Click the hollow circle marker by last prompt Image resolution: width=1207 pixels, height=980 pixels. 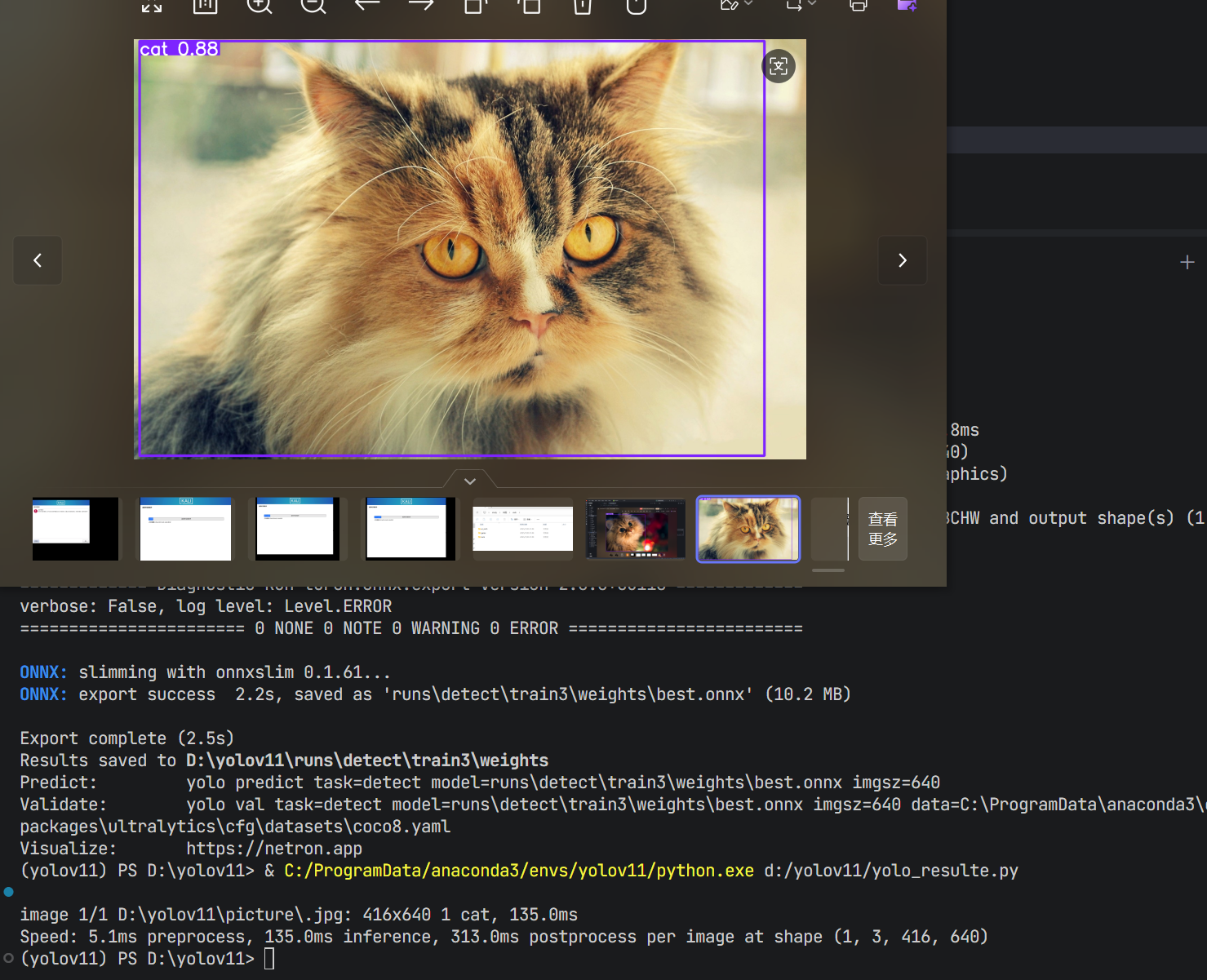coord(9,958)
